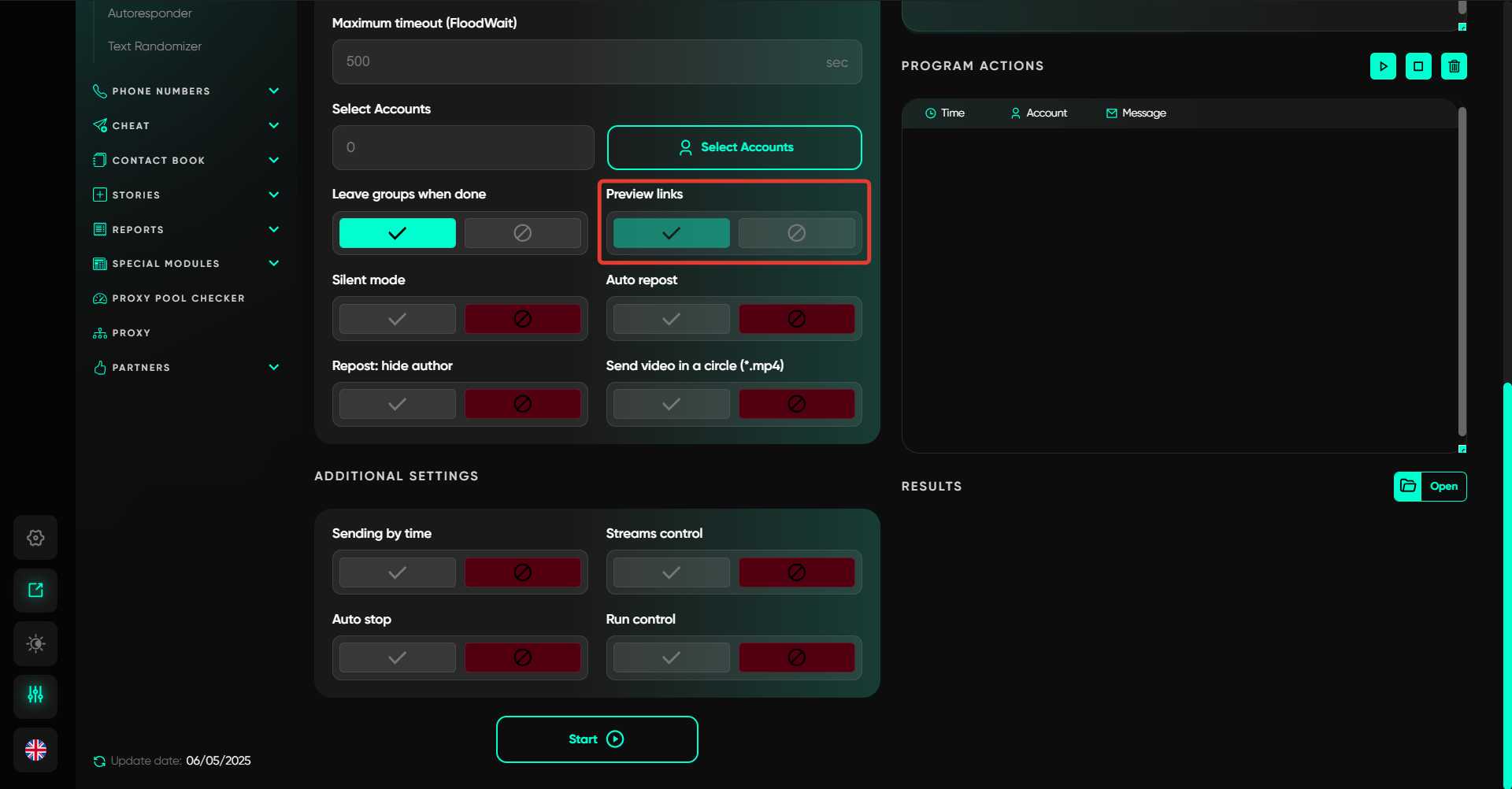Click the sliders icon in left bar
The width and height of the screenshot is (1512, 789).
(35, 695)
